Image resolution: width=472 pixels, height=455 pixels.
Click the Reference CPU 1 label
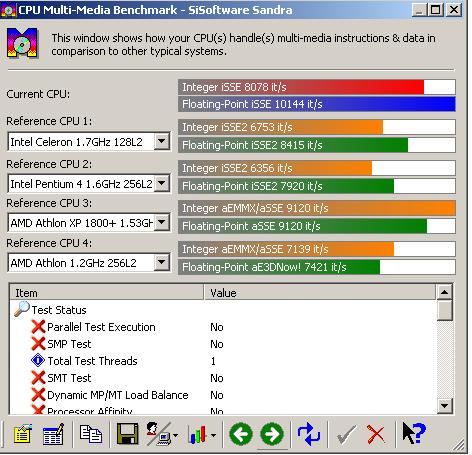coord(49,121)
